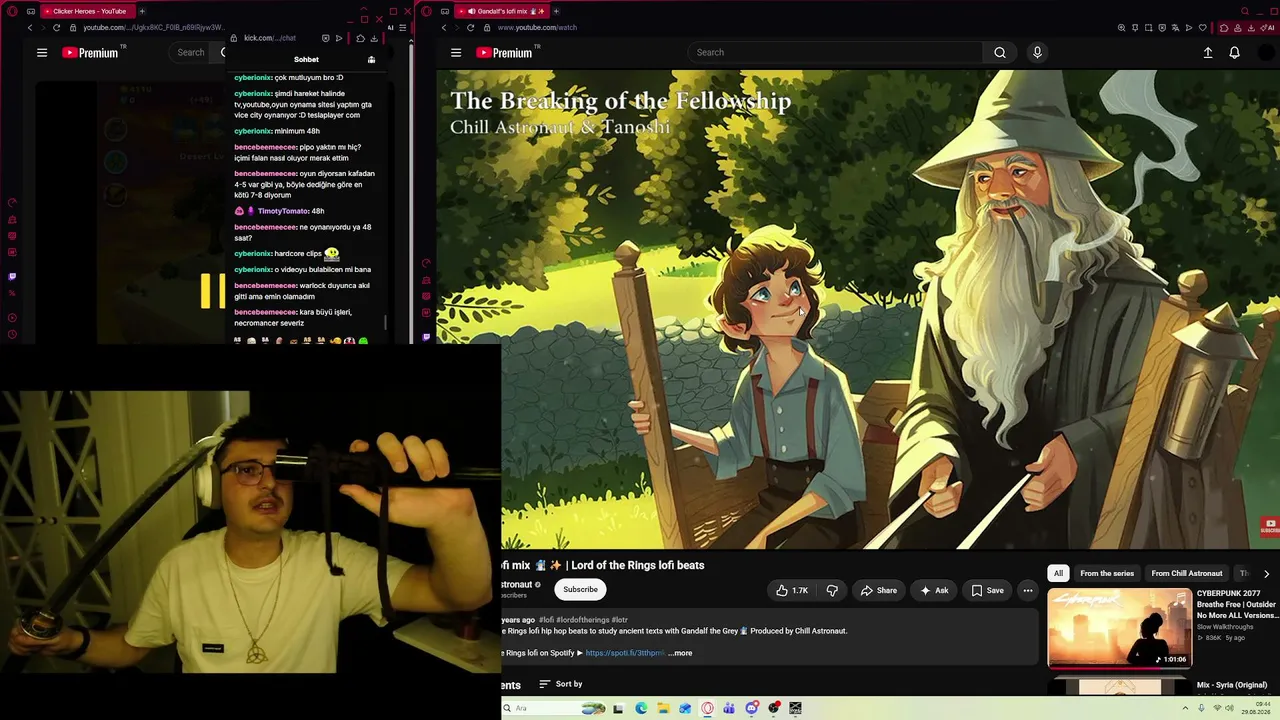This screenshot has width=1280, height=720.
Task: Open YouTube notifications bell
Action: 1235,52
